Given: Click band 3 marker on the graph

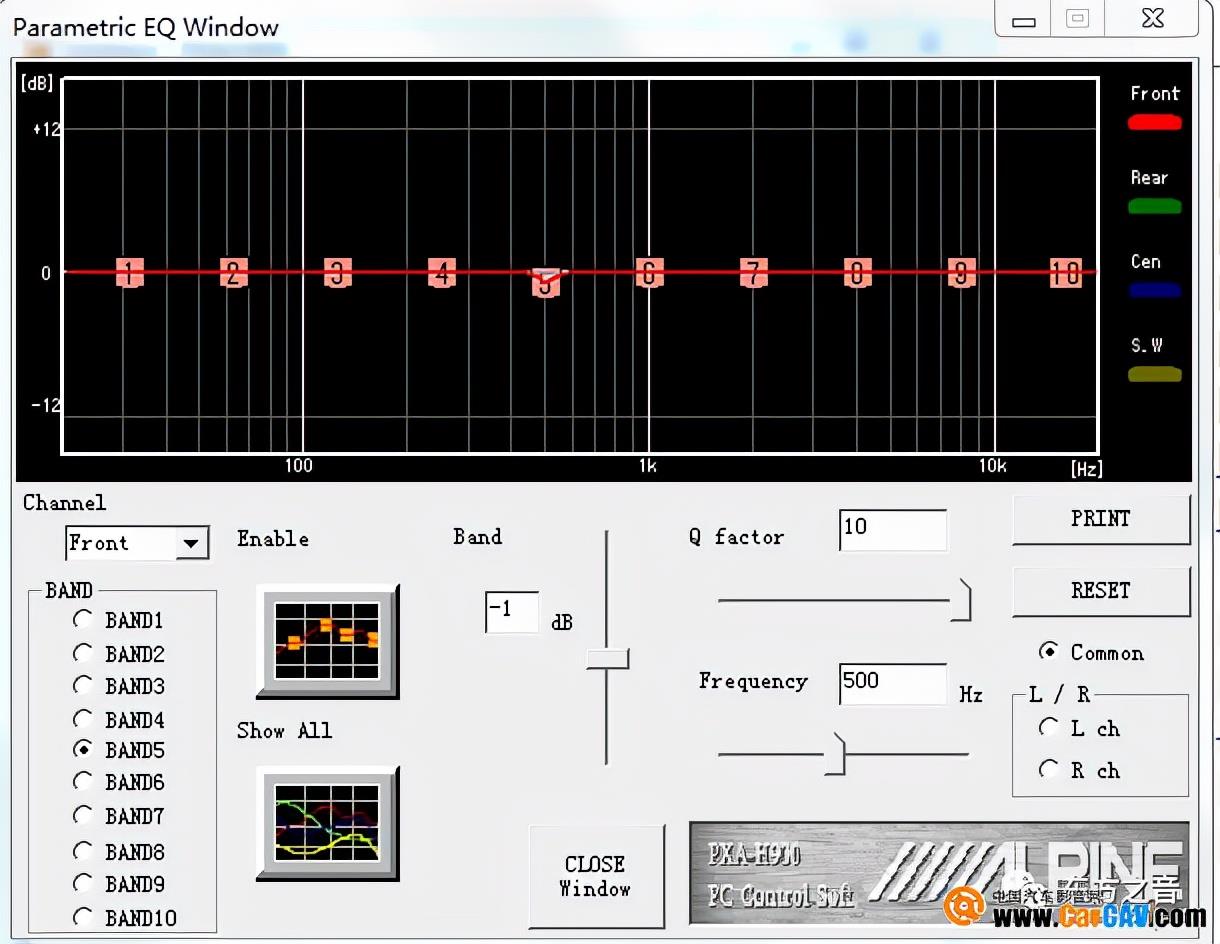Looking at the screenshot, I should pyautogui.click(x=338, y=272).
